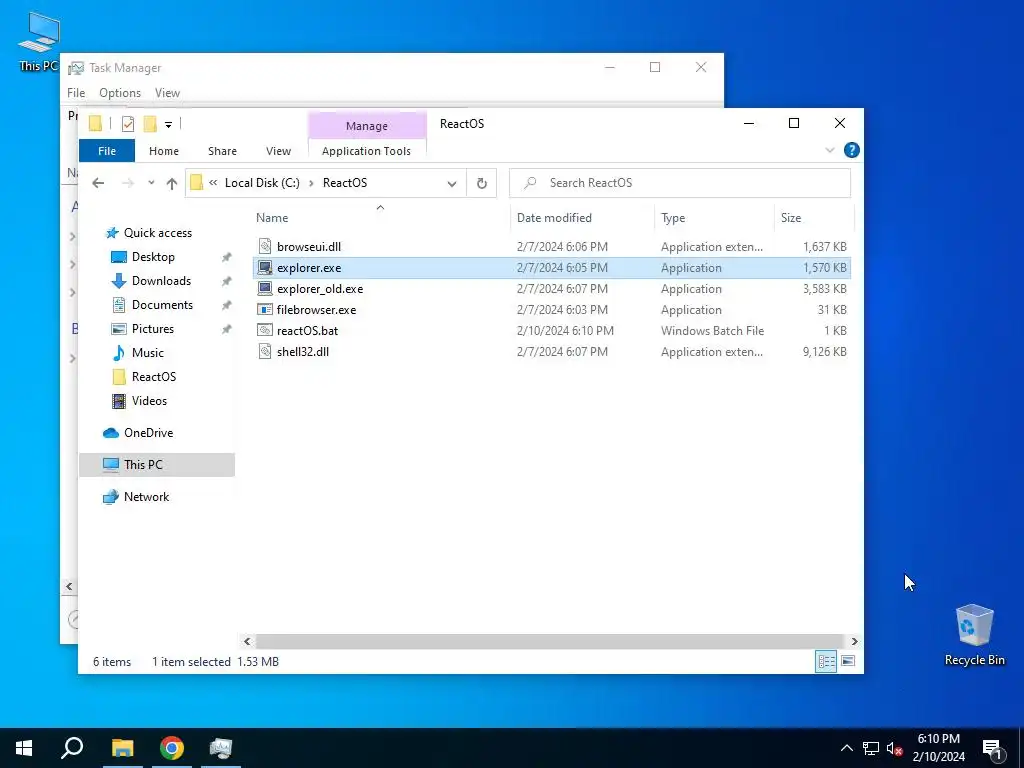Image resolution: width=1024 pixels, height=768 pixels.
Task: Select the shell32.dll file icon
Action: coord(264,351)
